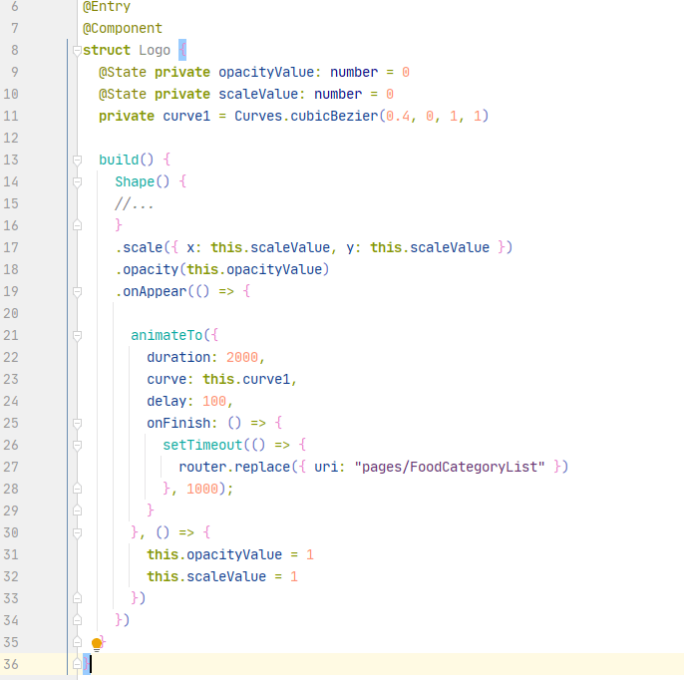Viewport: 684px width, 680px height.
Task: Click the .scale modifier call
Action: tap(139, 248)
